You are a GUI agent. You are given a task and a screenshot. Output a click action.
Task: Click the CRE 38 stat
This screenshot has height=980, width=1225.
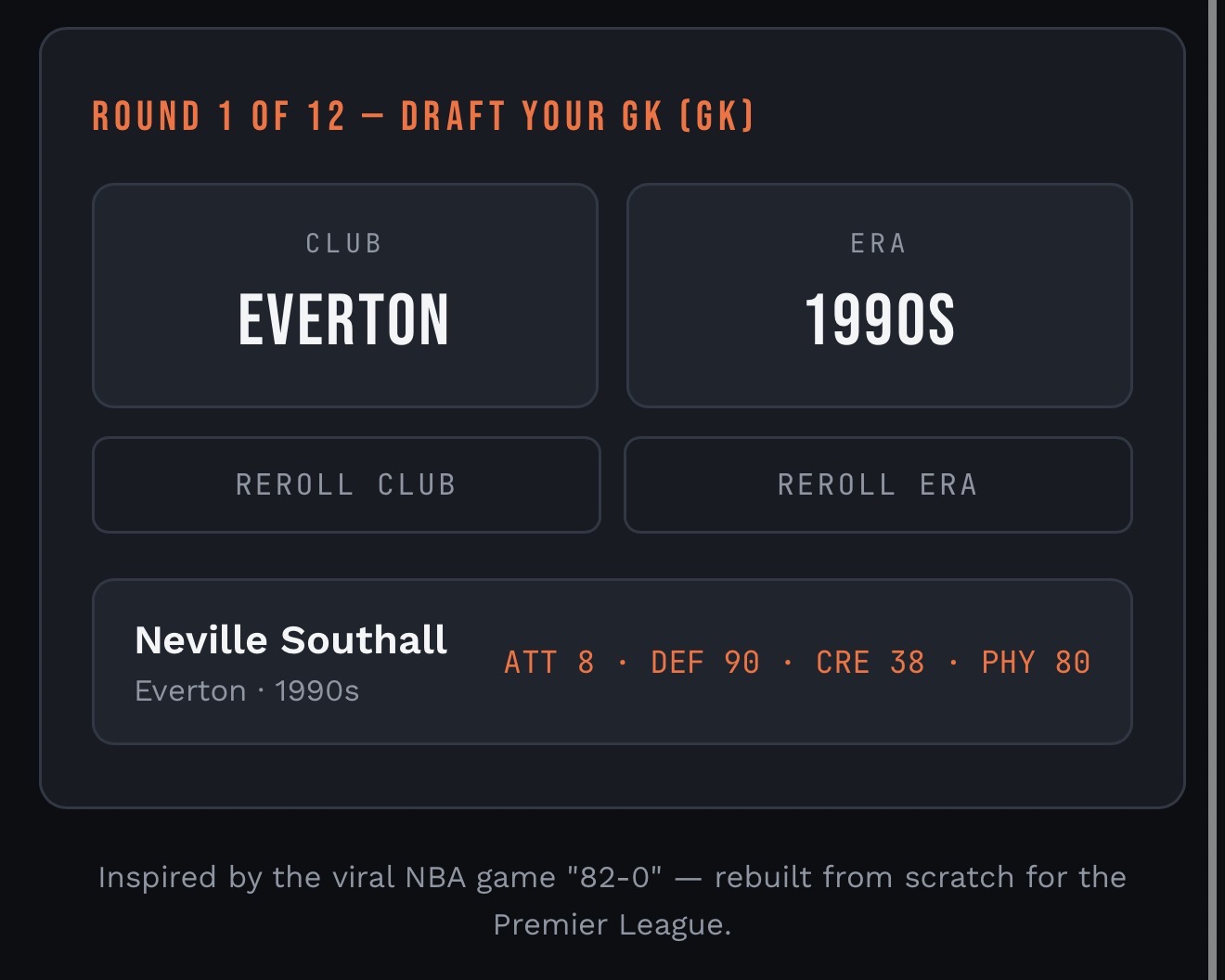point(870,663)
